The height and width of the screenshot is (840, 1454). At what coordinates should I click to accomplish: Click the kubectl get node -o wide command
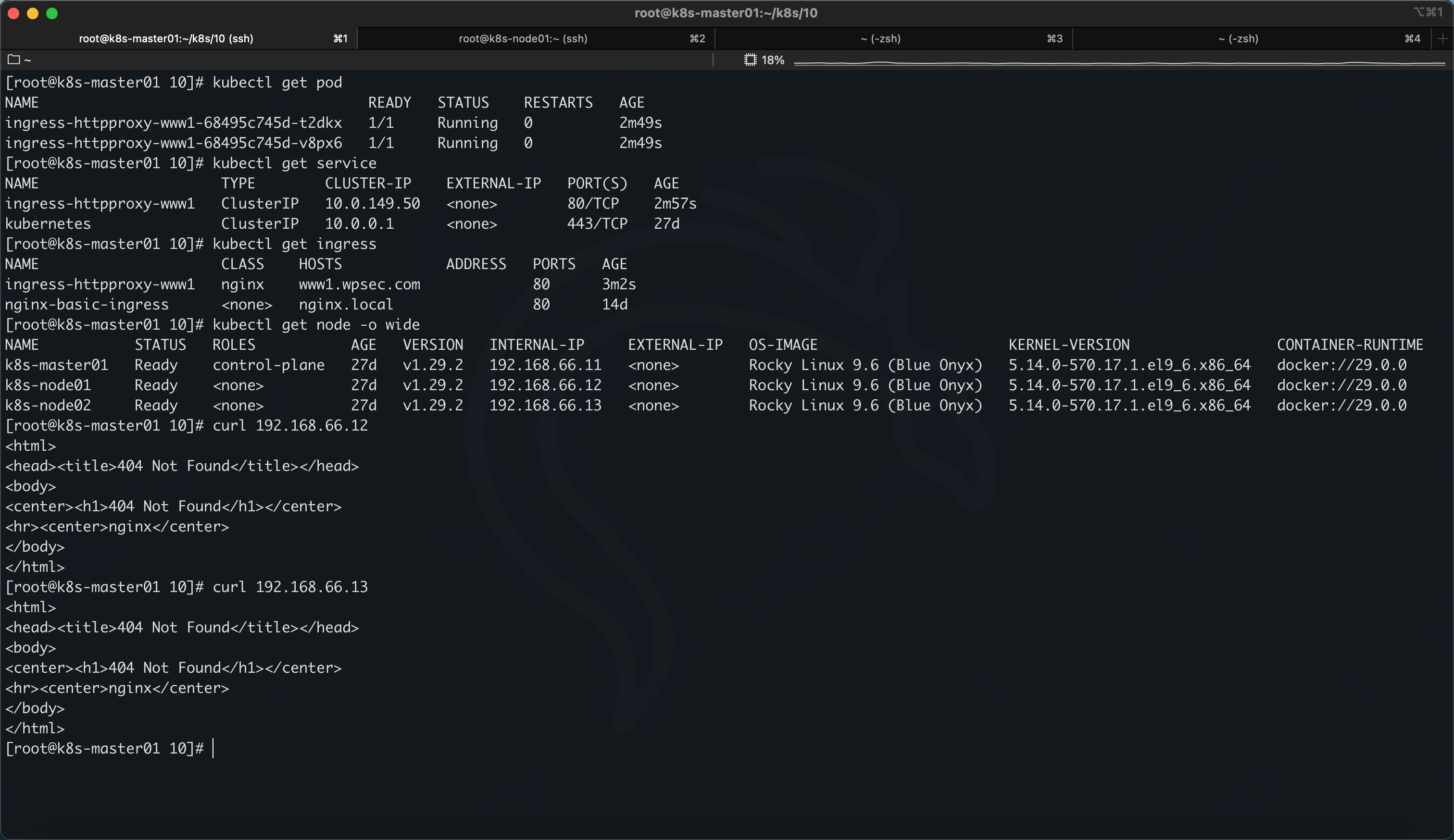click(x=315, y=324)
